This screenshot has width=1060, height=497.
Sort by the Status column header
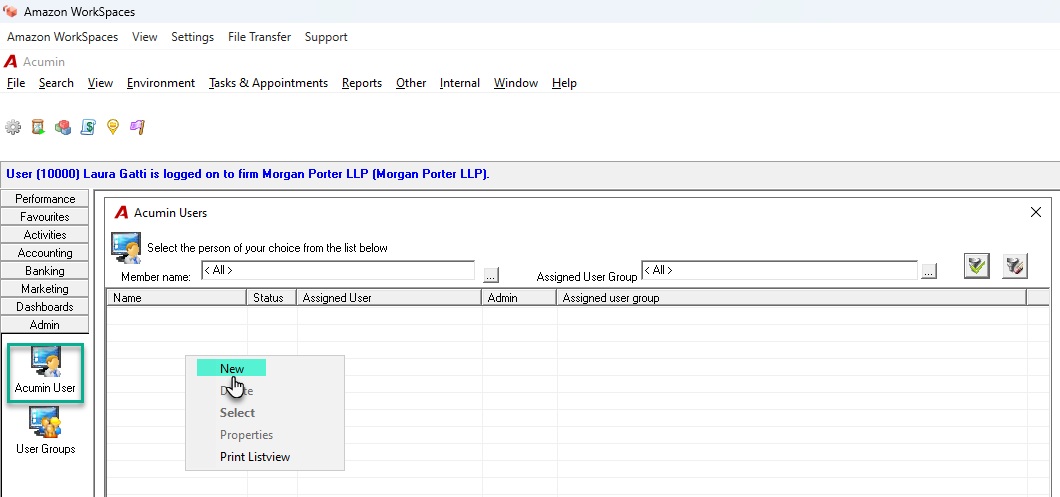click(272, 298)
